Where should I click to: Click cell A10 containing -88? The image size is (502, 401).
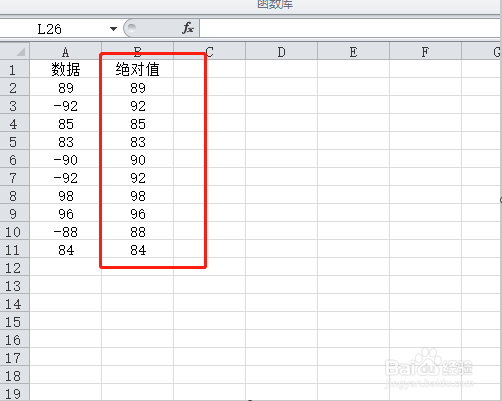pyautogui.click(x=66, y=231)
